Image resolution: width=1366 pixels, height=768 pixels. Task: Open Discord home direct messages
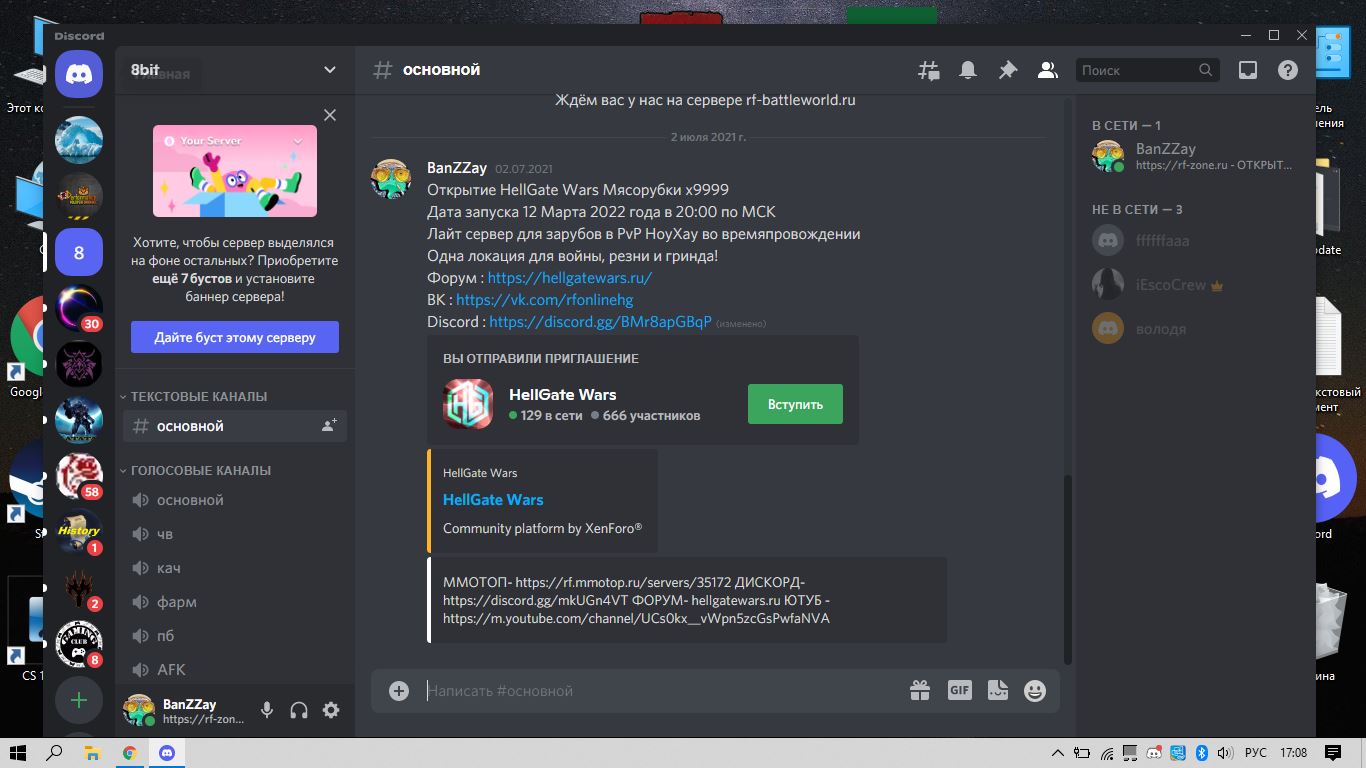click(x=79, y=74)
